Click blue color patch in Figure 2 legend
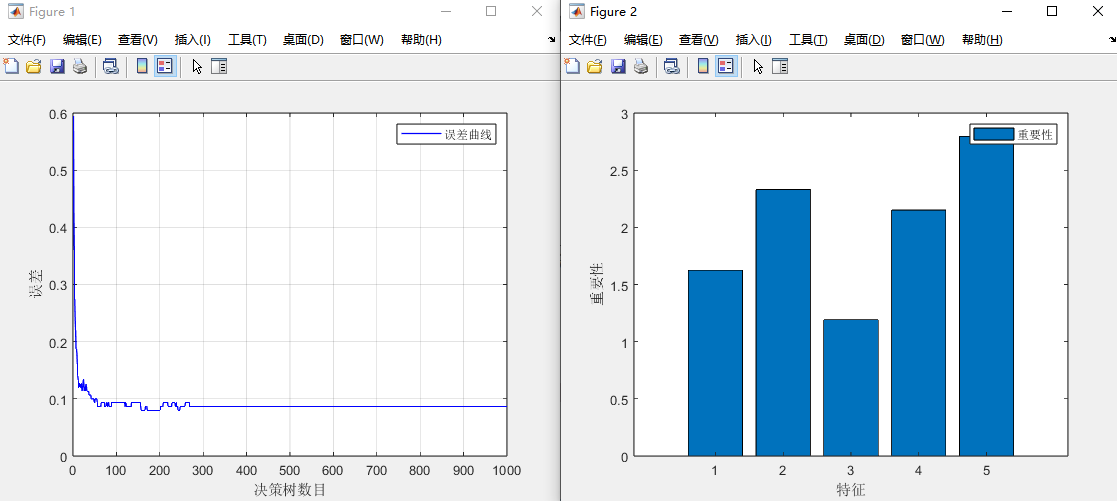The height and width of the screenshot is (501, 1117). (994, 134)
